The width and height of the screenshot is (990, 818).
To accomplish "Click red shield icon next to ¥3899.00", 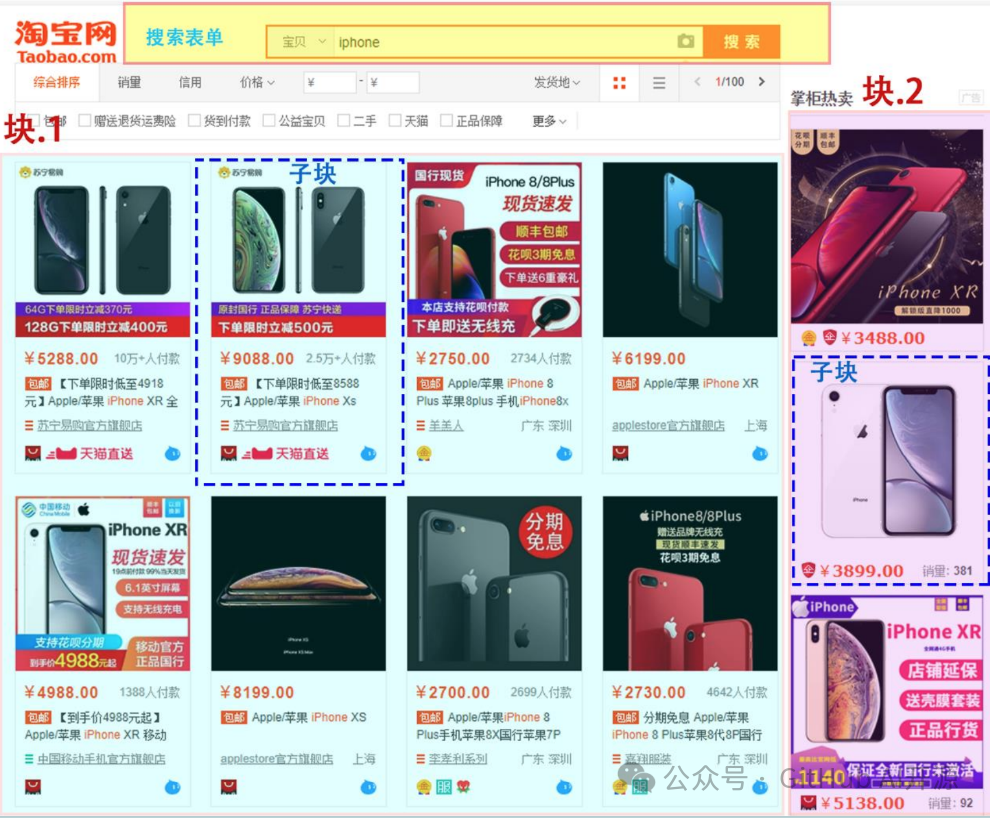I will click(x=808, y=571).
